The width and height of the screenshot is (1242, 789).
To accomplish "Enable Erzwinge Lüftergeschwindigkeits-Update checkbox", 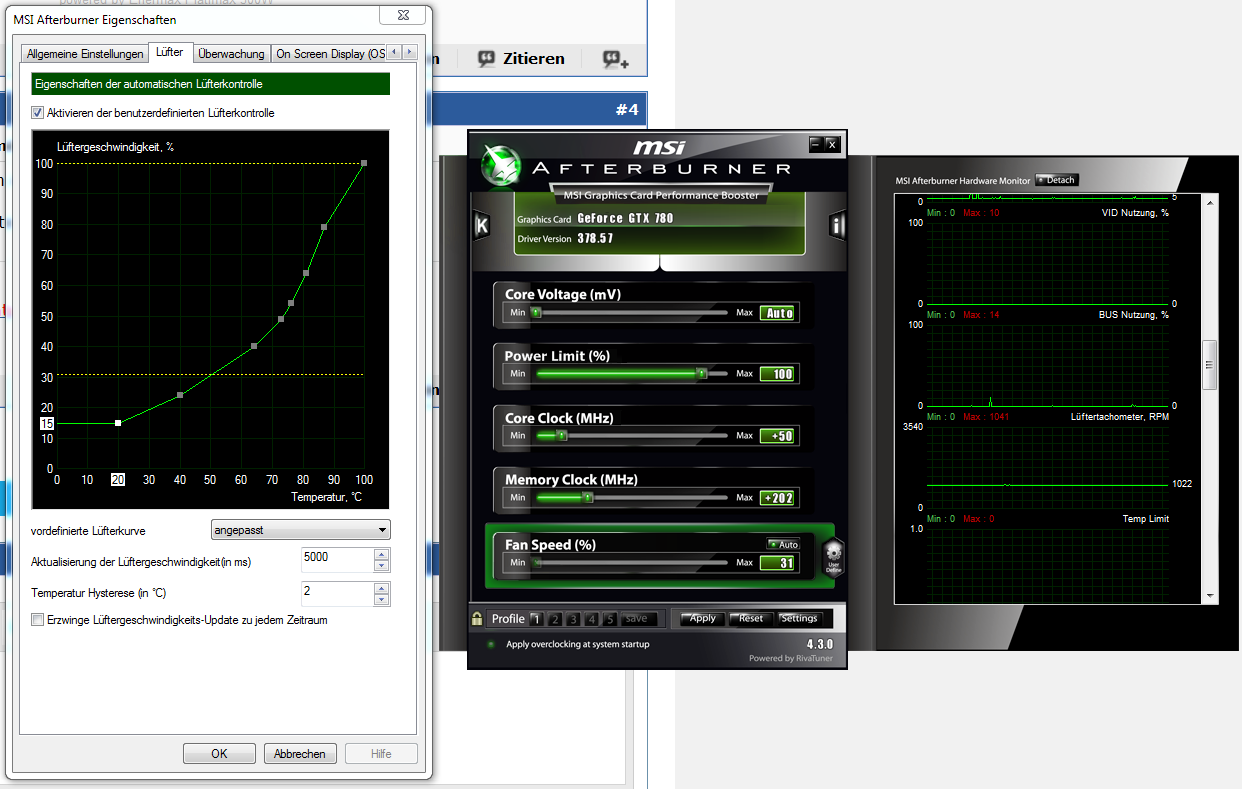I will click(38, 620).
